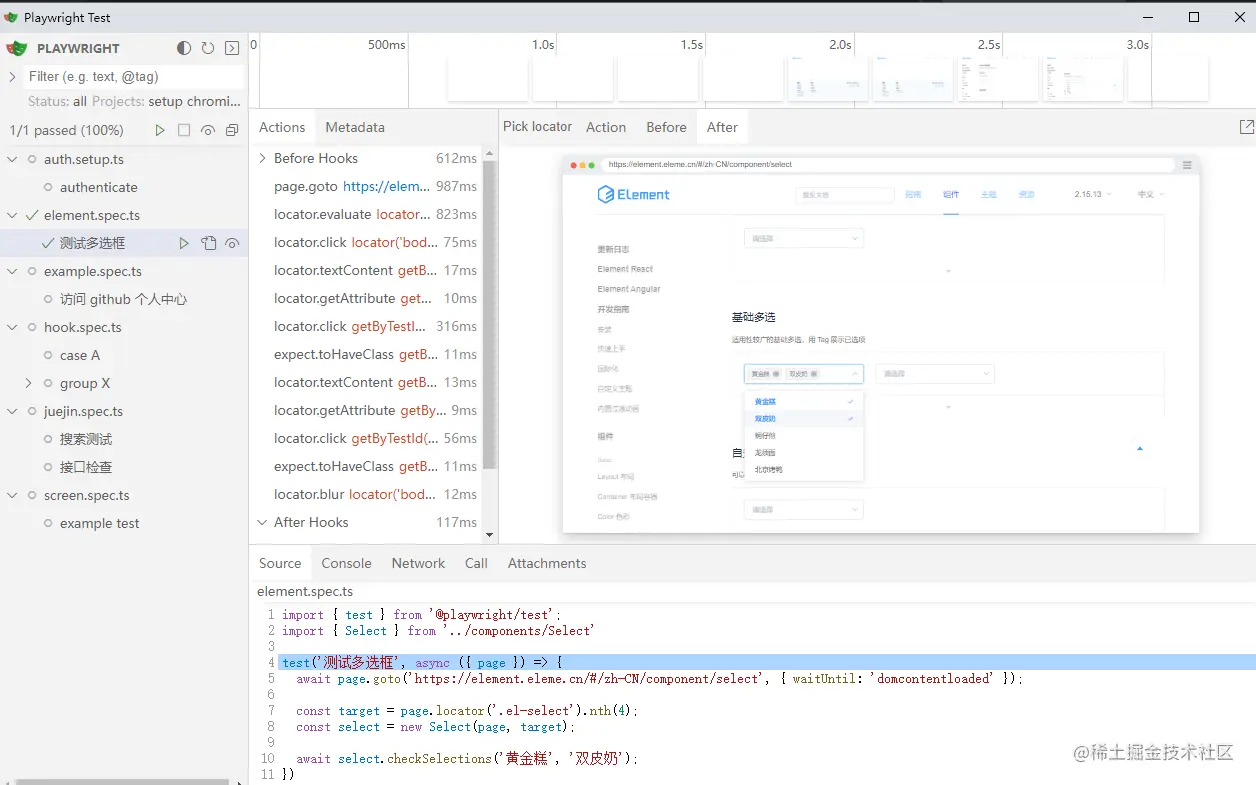Switch to the Attachments tab
The width and height of the screenshot is (1256, 785).
(547, 563)
